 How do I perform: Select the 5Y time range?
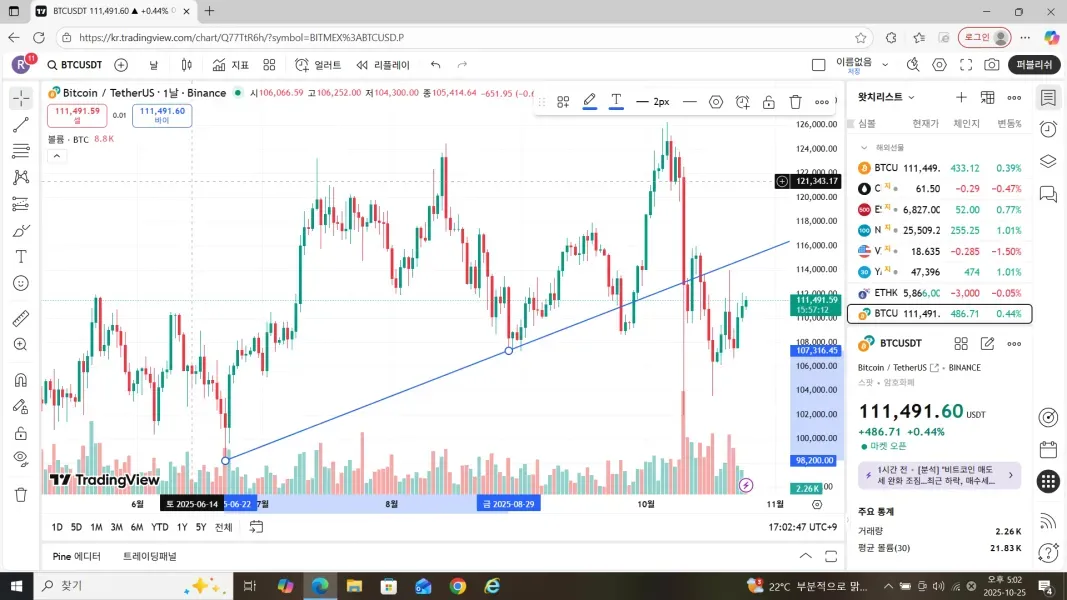click(201, 527)
